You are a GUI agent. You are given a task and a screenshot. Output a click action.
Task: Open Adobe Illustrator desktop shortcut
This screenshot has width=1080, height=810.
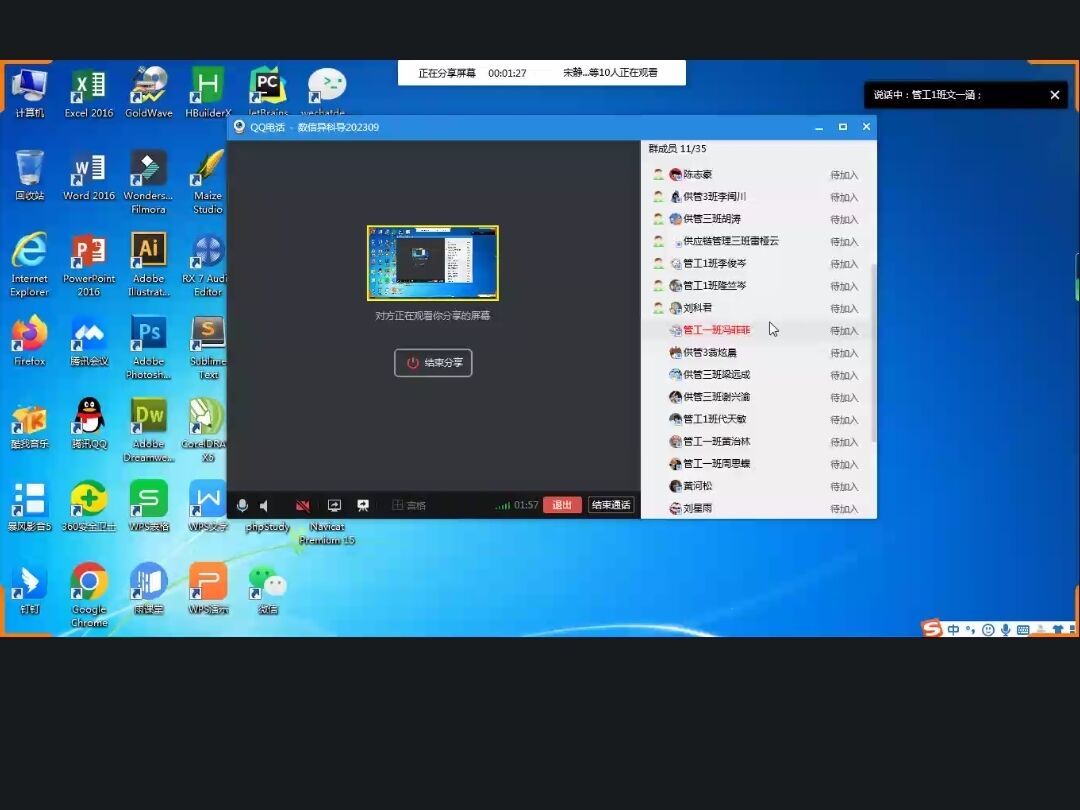[148, 251]
